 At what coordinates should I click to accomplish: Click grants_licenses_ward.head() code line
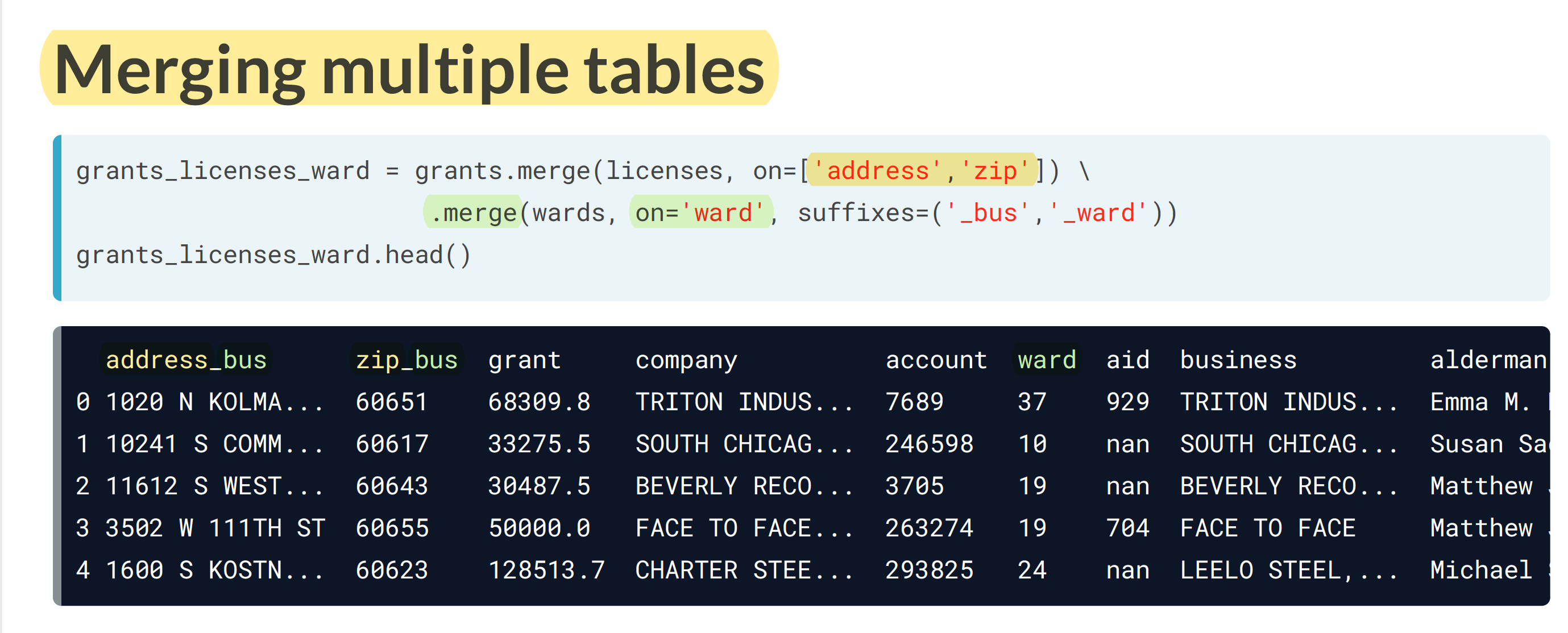point(273,255)
